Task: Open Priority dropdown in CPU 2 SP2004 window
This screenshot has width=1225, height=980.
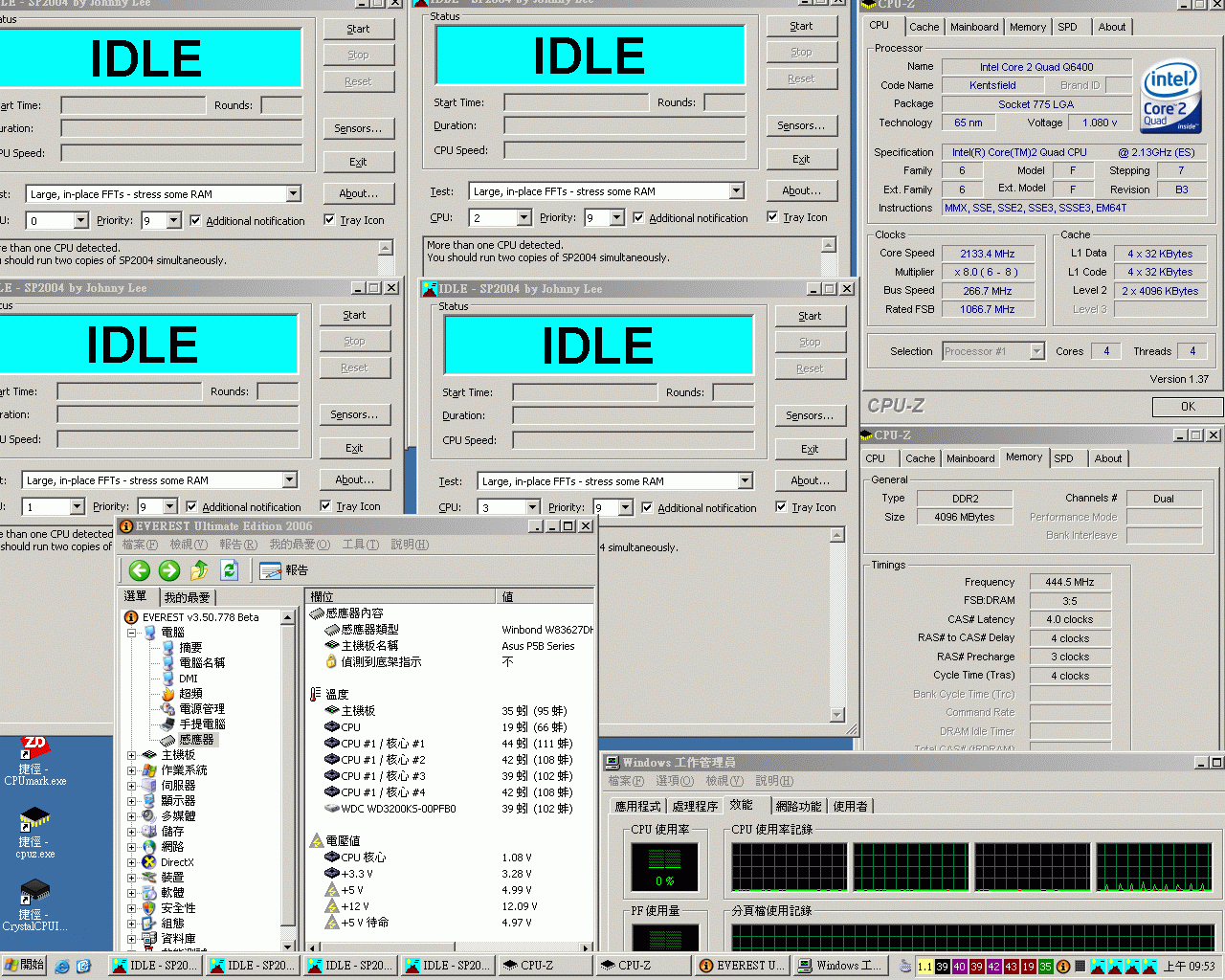Action: [x=616, y=218]
